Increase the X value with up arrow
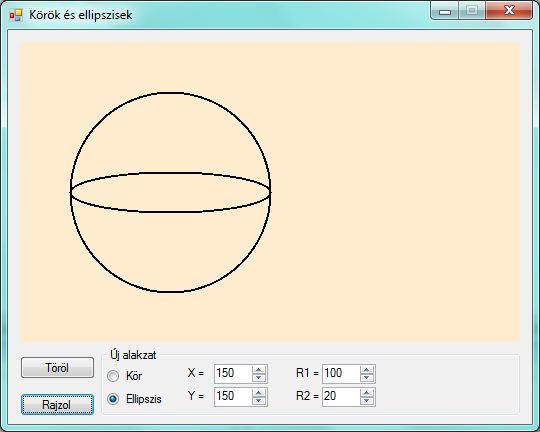The image size is (540, 432). tap(258, 370)
